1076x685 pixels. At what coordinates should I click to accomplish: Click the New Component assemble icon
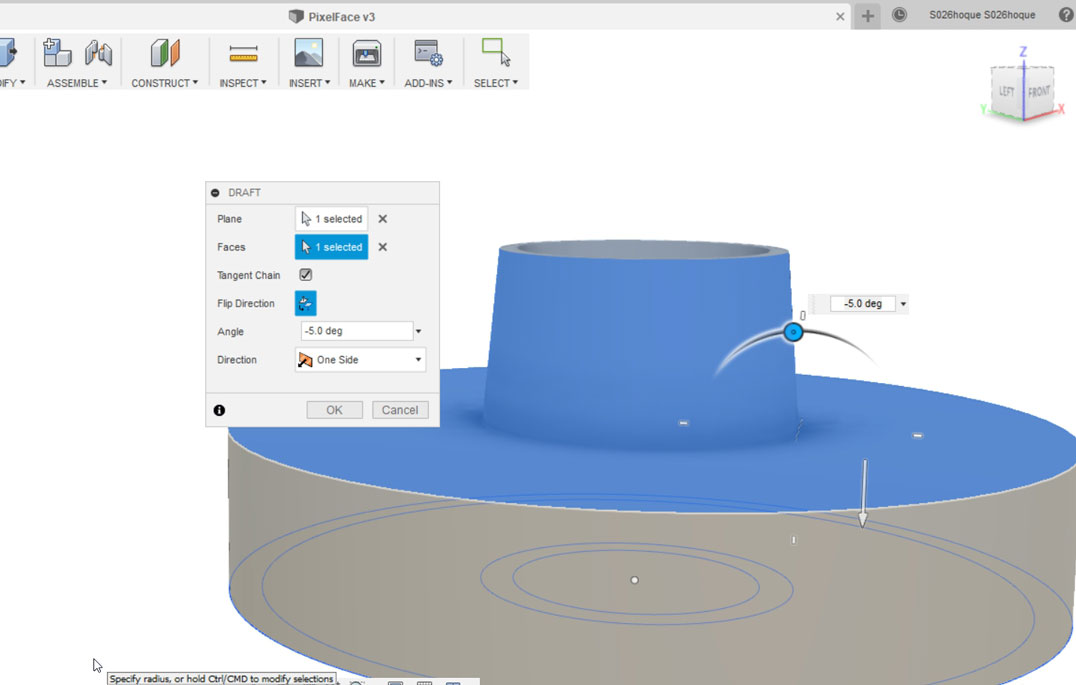[57, 53]
